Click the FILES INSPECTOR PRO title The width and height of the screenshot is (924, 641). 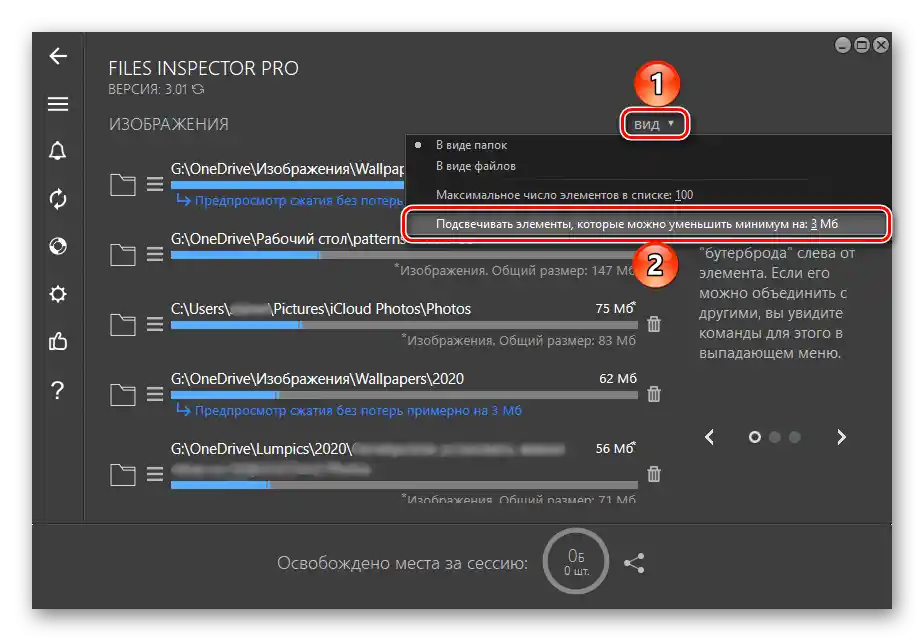(x=203, y=68)
